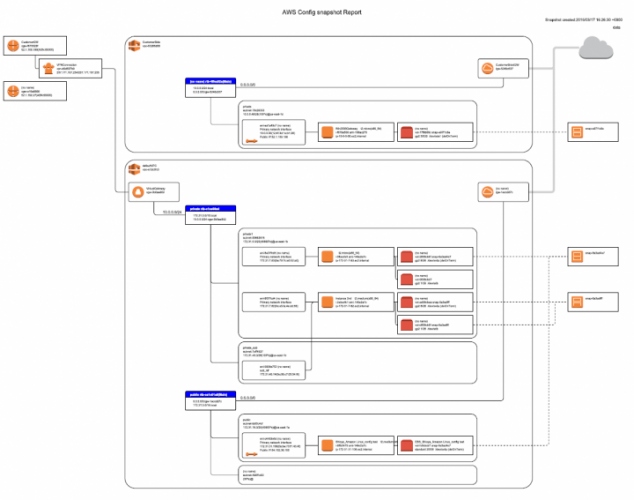Click the 0.0.0.0/0 label beside CustomerSide route table
This screenshot has width=634, height=500.
pos(247,84)
